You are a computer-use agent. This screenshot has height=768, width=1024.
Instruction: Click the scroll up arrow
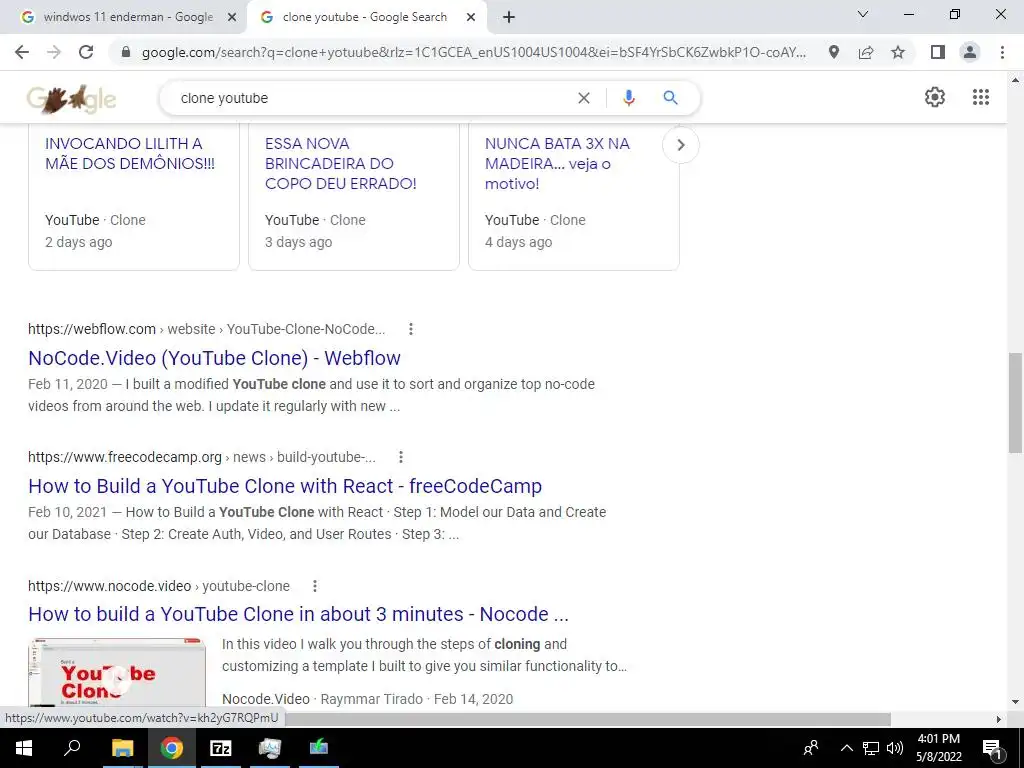(x=1015, y=80)
